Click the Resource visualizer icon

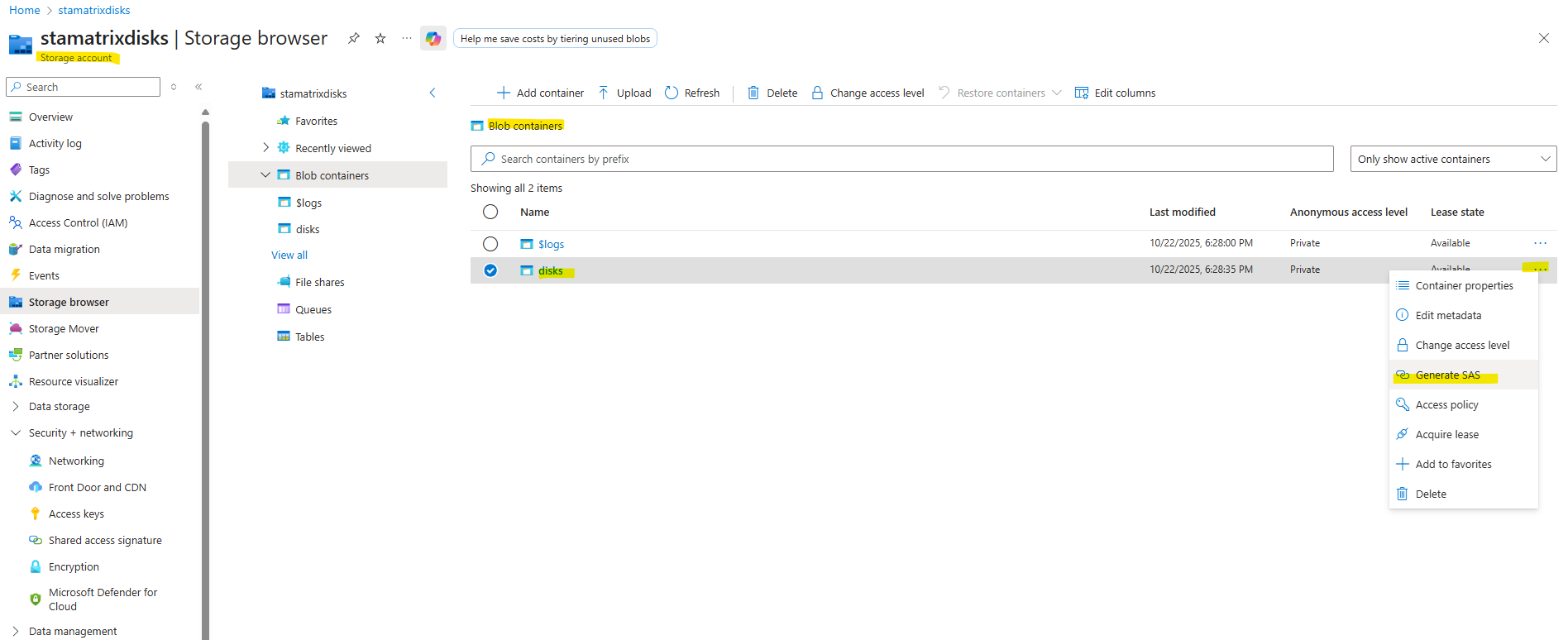click(16, 381)
